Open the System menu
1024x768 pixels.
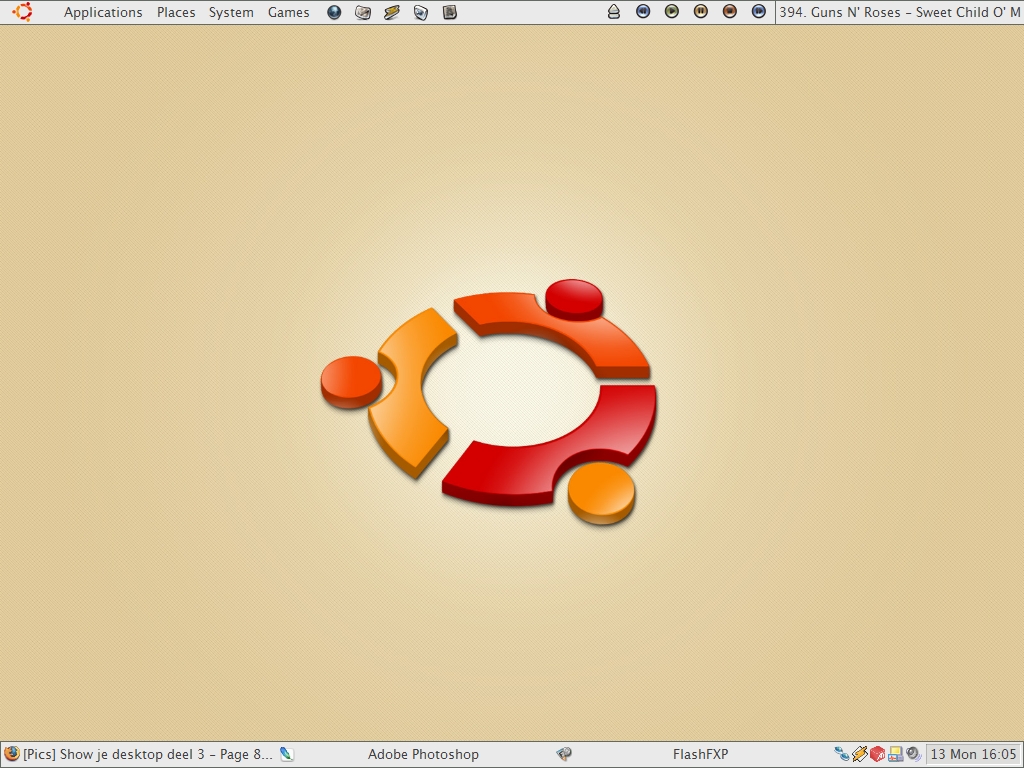pos(231,12)
